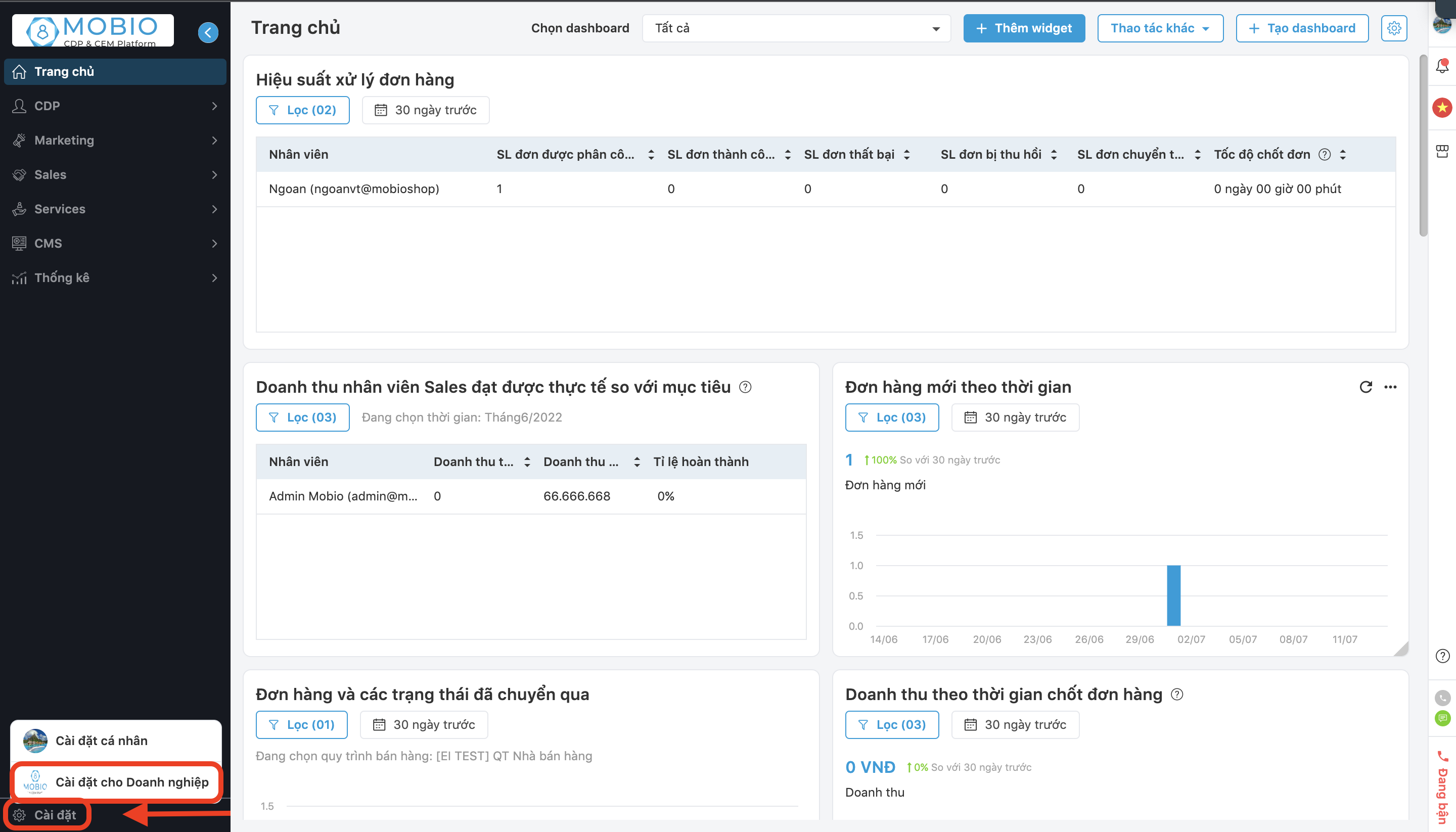This screenshot has height=832, width=1456.
Task: Open dashboard settings gear icon
Action: click(x=1394, y=28)
